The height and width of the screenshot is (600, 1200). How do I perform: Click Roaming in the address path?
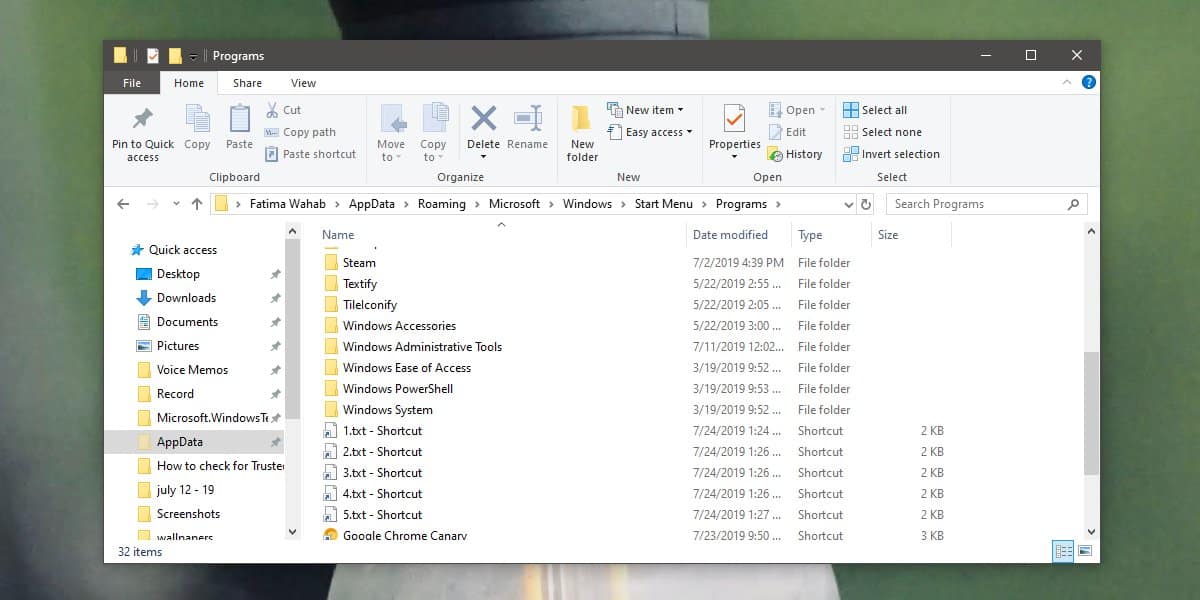pyautogui.click(x=442, y=204)
